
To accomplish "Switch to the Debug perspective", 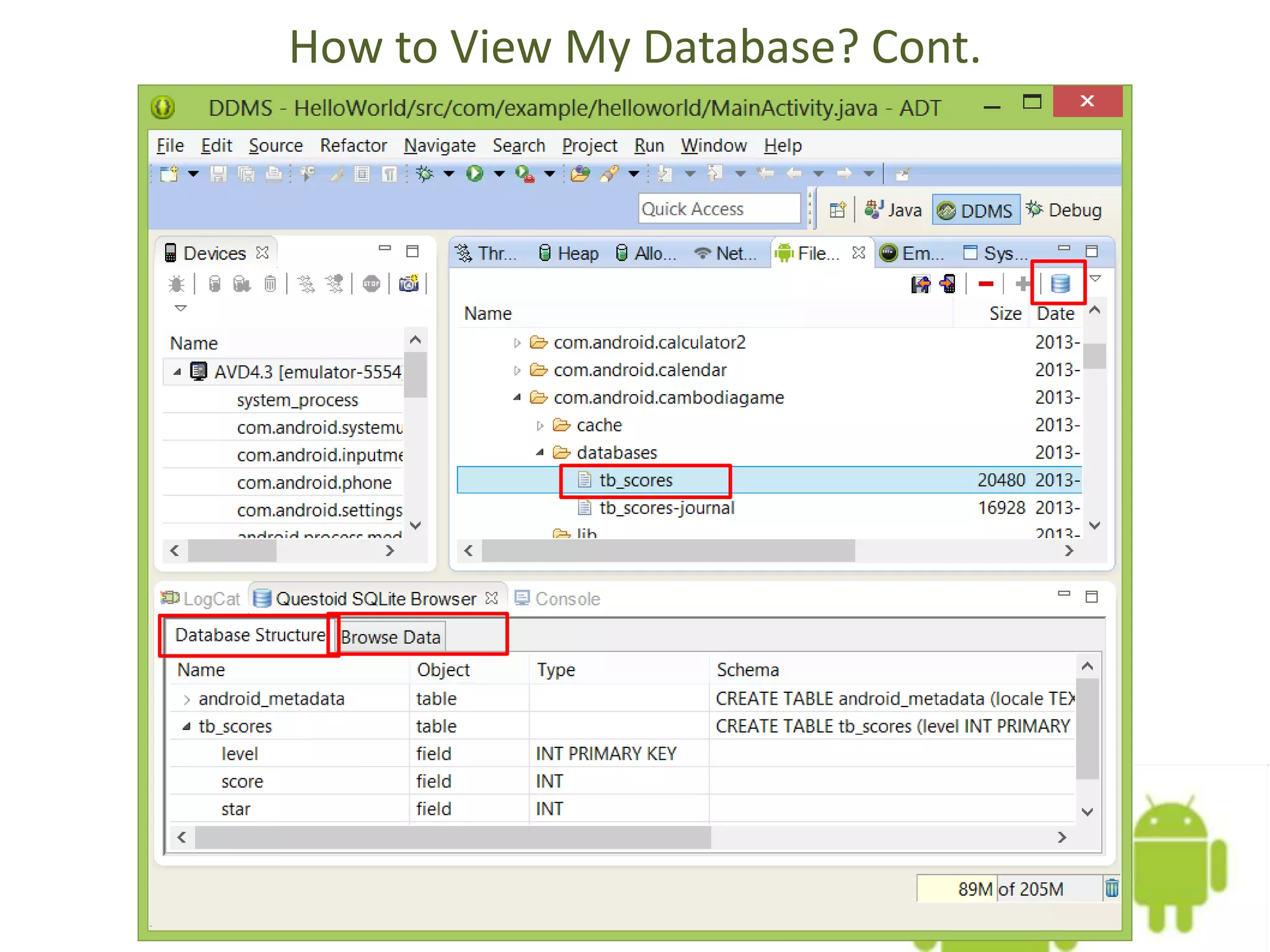I will (1064, 210).
